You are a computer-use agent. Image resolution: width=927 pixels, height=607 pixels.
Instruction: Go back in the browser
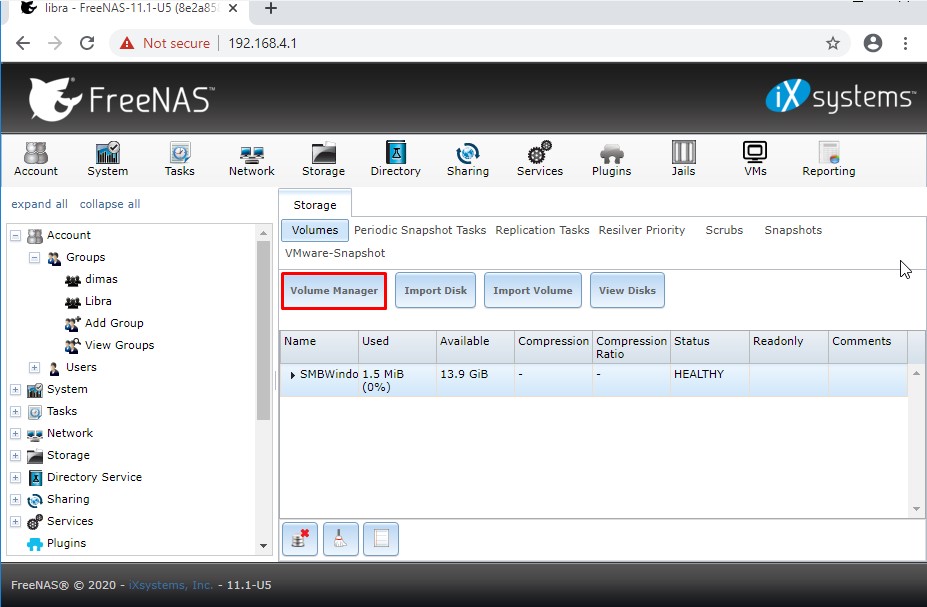click(23, 43)
